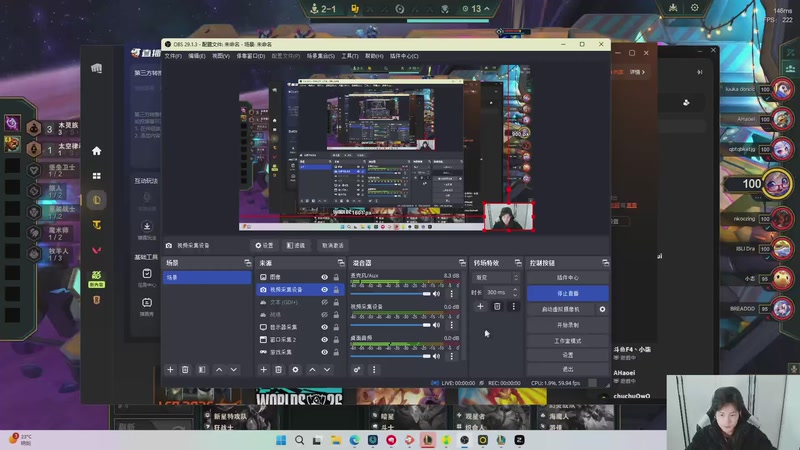Move source up arrow in the 来源 panel toolbar
The height and width of the screenshot is (450, 800).
312,369
